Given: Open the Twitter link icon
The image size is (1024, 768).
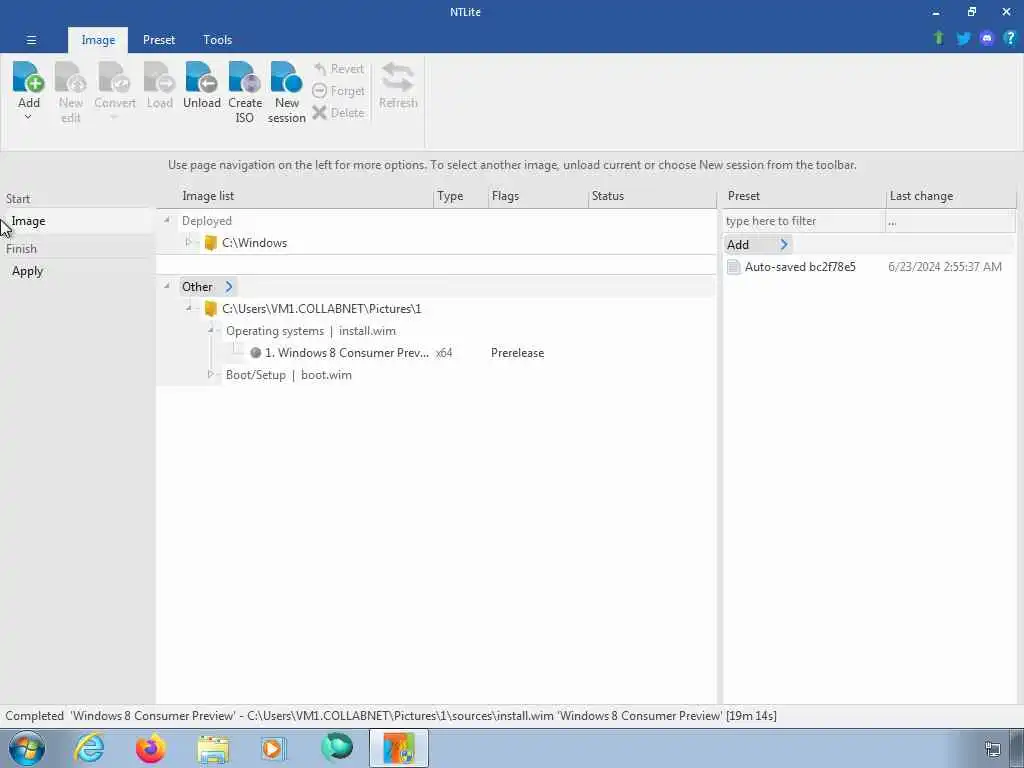Looking at the screenshot, I should click(963, 39).
